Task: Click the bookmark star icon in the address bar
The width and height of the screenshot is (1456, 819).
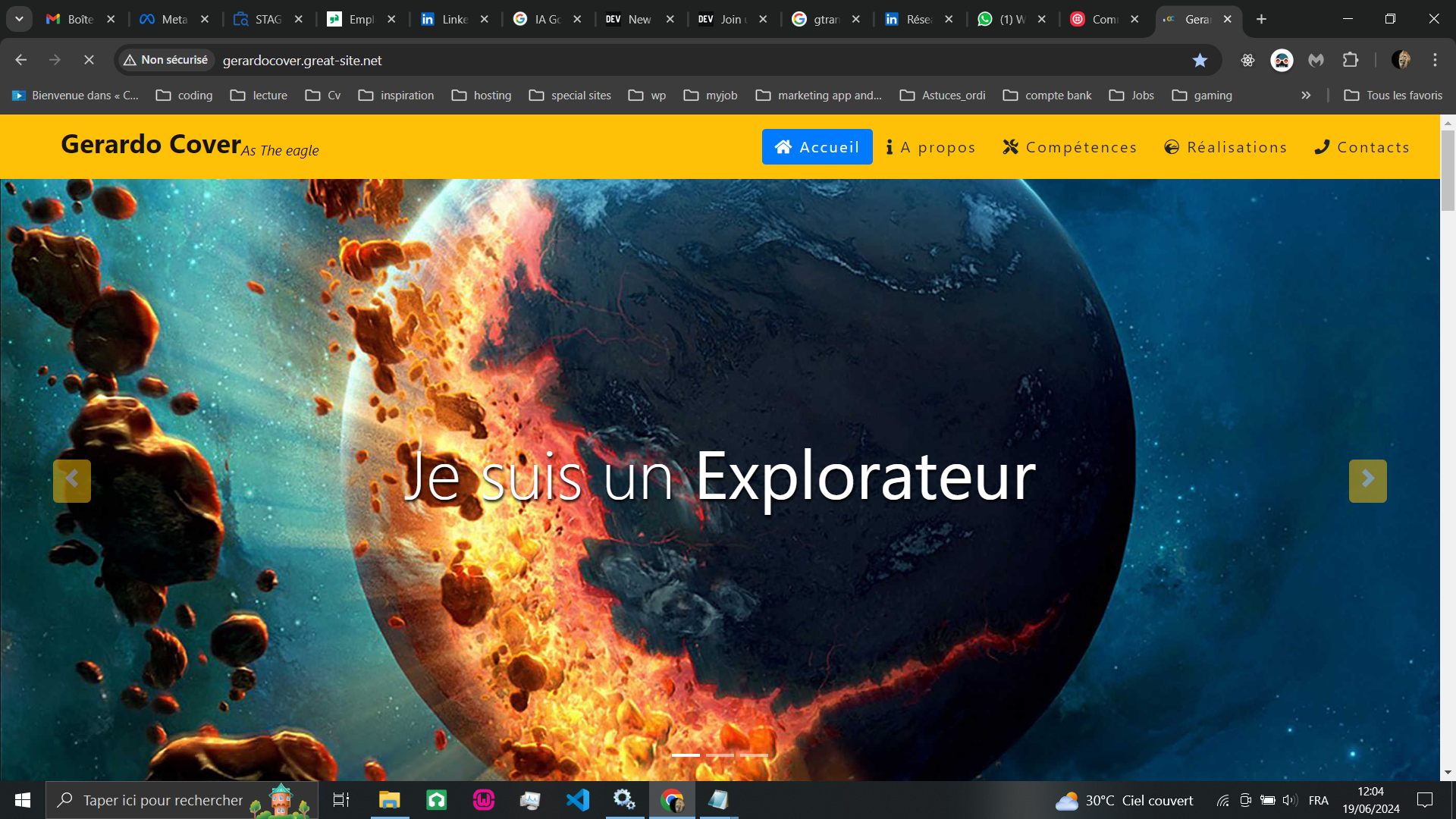Action: tap(1200, 60)
